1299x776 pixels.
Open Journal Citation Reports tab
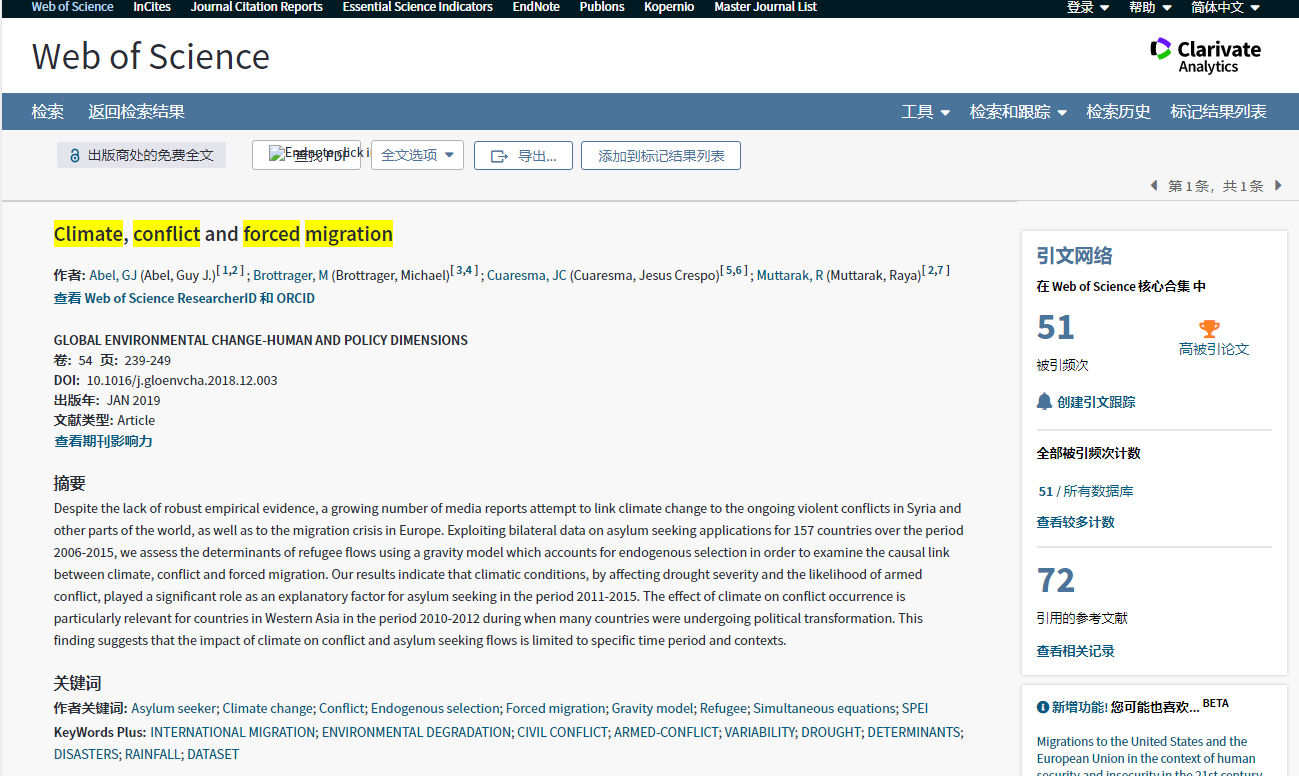(257, 7)
